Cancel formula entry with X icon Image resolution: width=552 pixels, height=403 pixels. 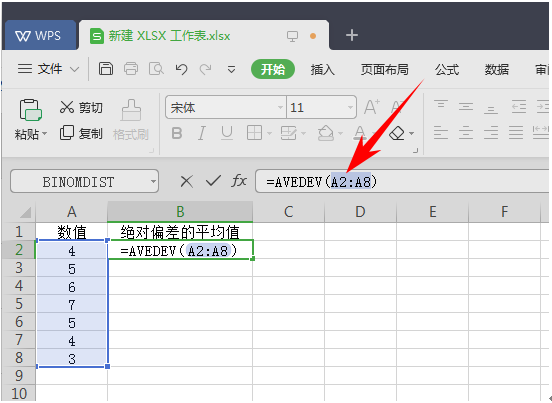(x=186, y=182)
